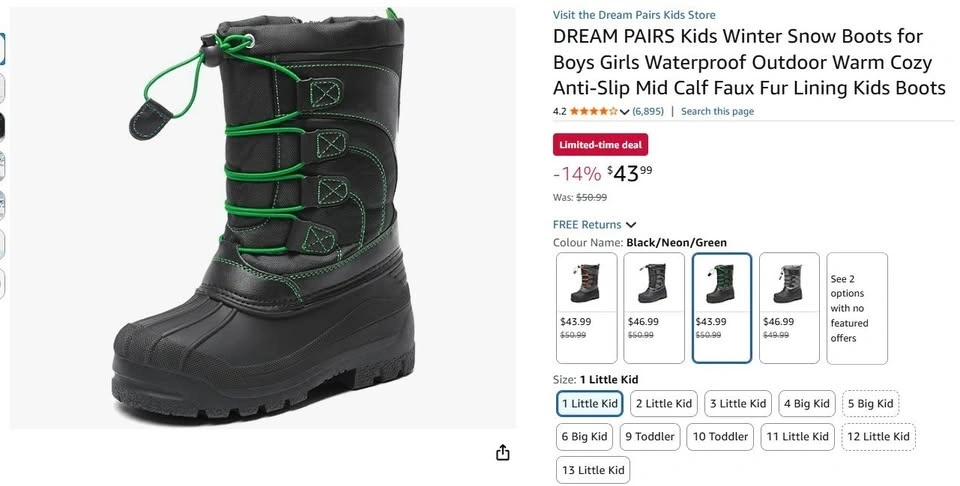Open the 6,895 ratings link
The image size is (960, 486).
click(x=649, y=111)
